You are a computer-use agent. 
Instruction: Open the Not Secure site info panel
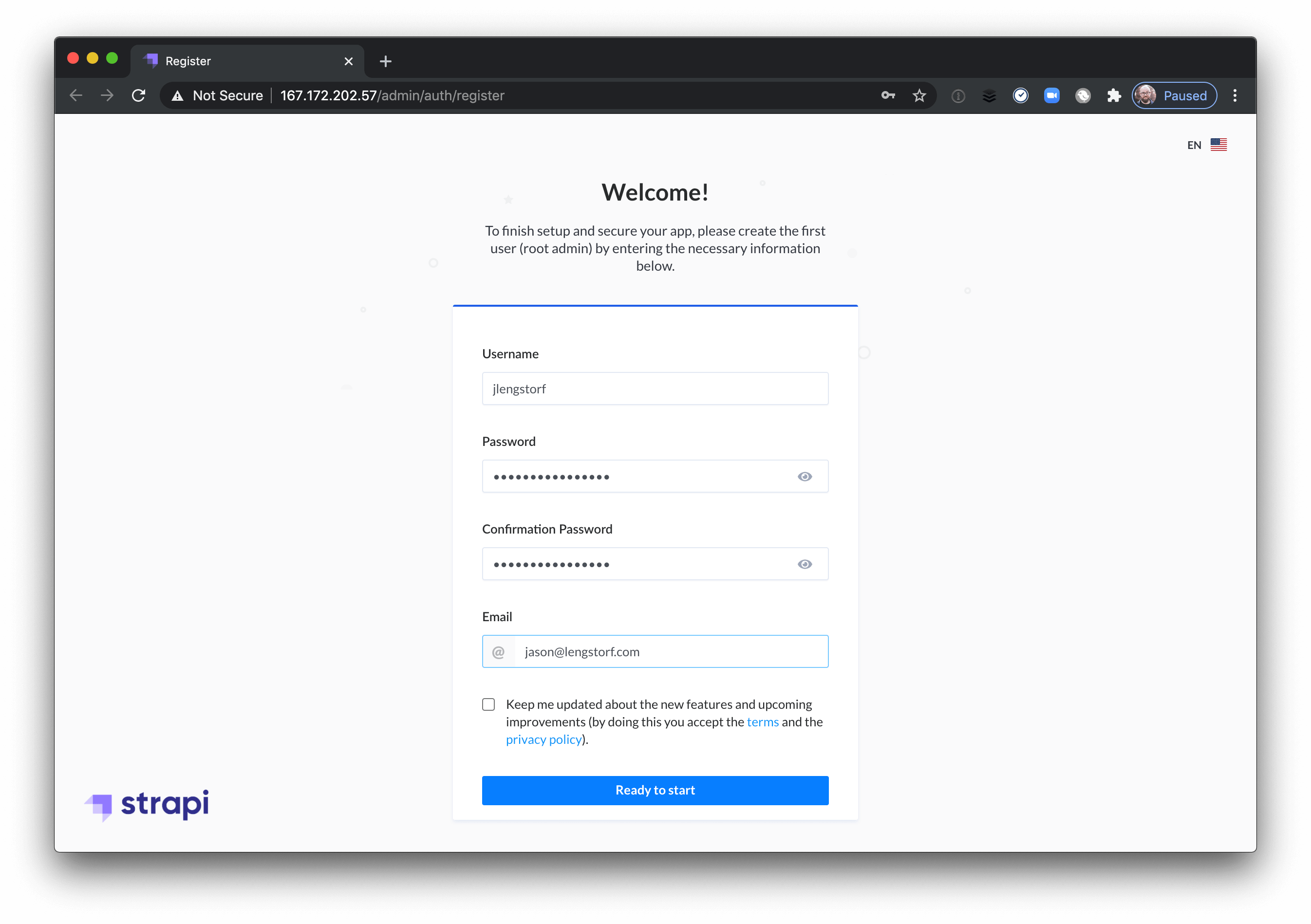(216, 95)
